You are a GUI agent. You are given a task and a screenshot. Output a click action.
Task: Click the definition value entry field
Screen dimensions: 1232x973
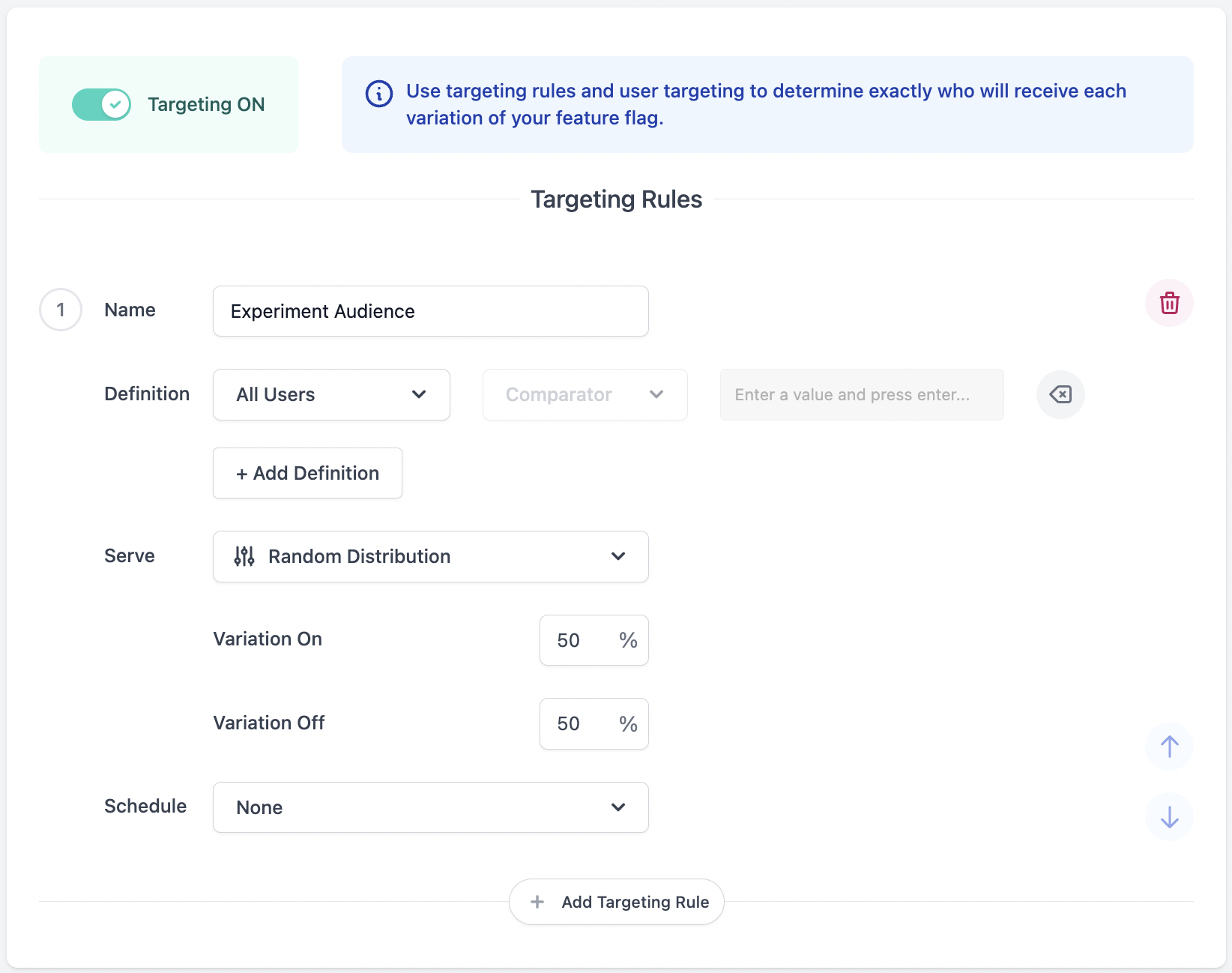click(861, 394)
